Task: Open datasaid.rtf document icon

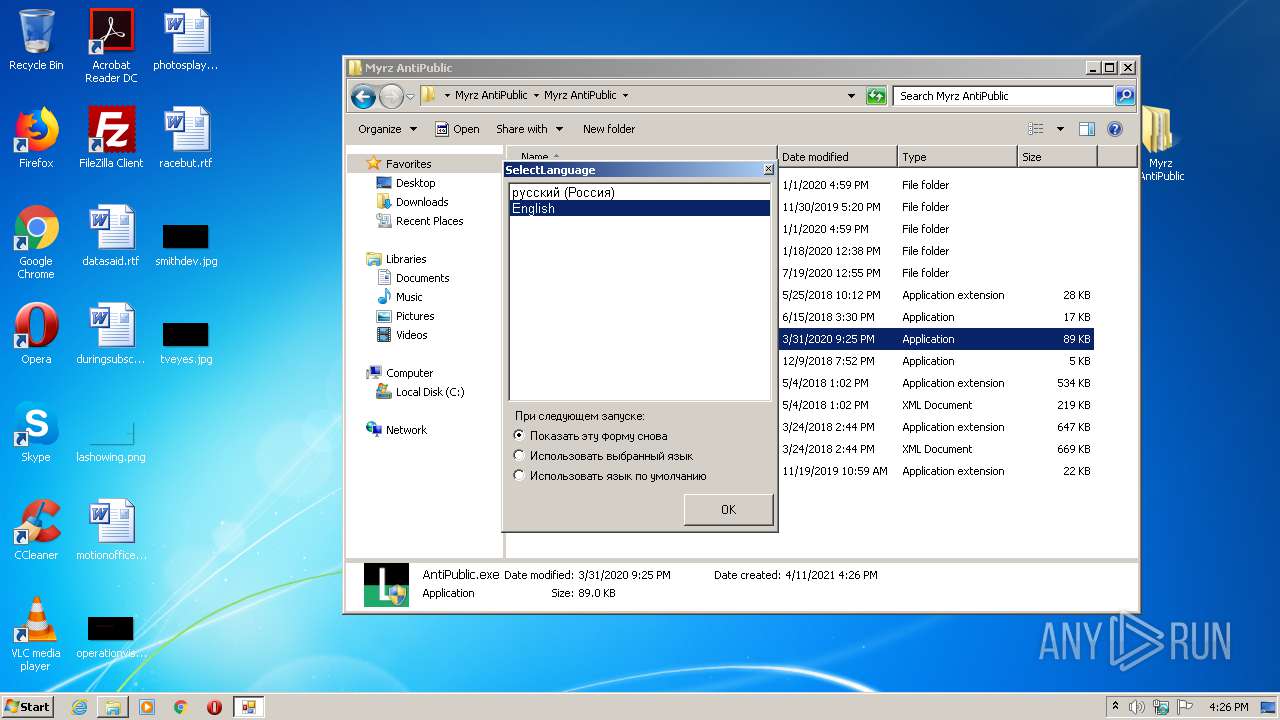Action: click(x=111, y=236)
